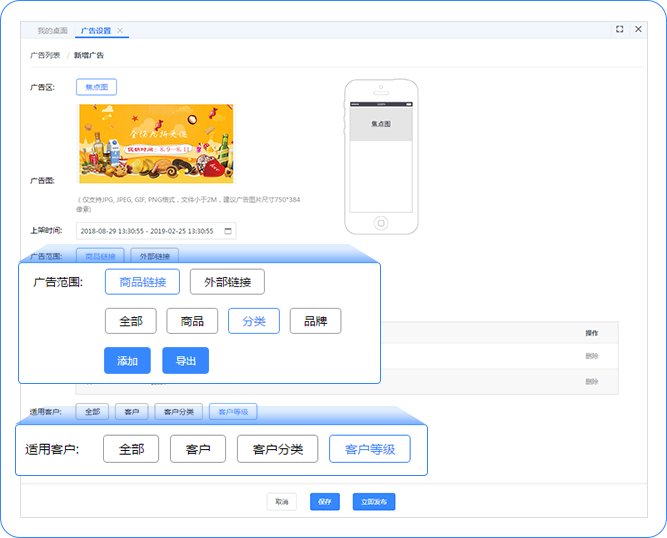Open the uploaded ad banner image
The width and height of the screenshot is (667, 538).
pos(156,144)
